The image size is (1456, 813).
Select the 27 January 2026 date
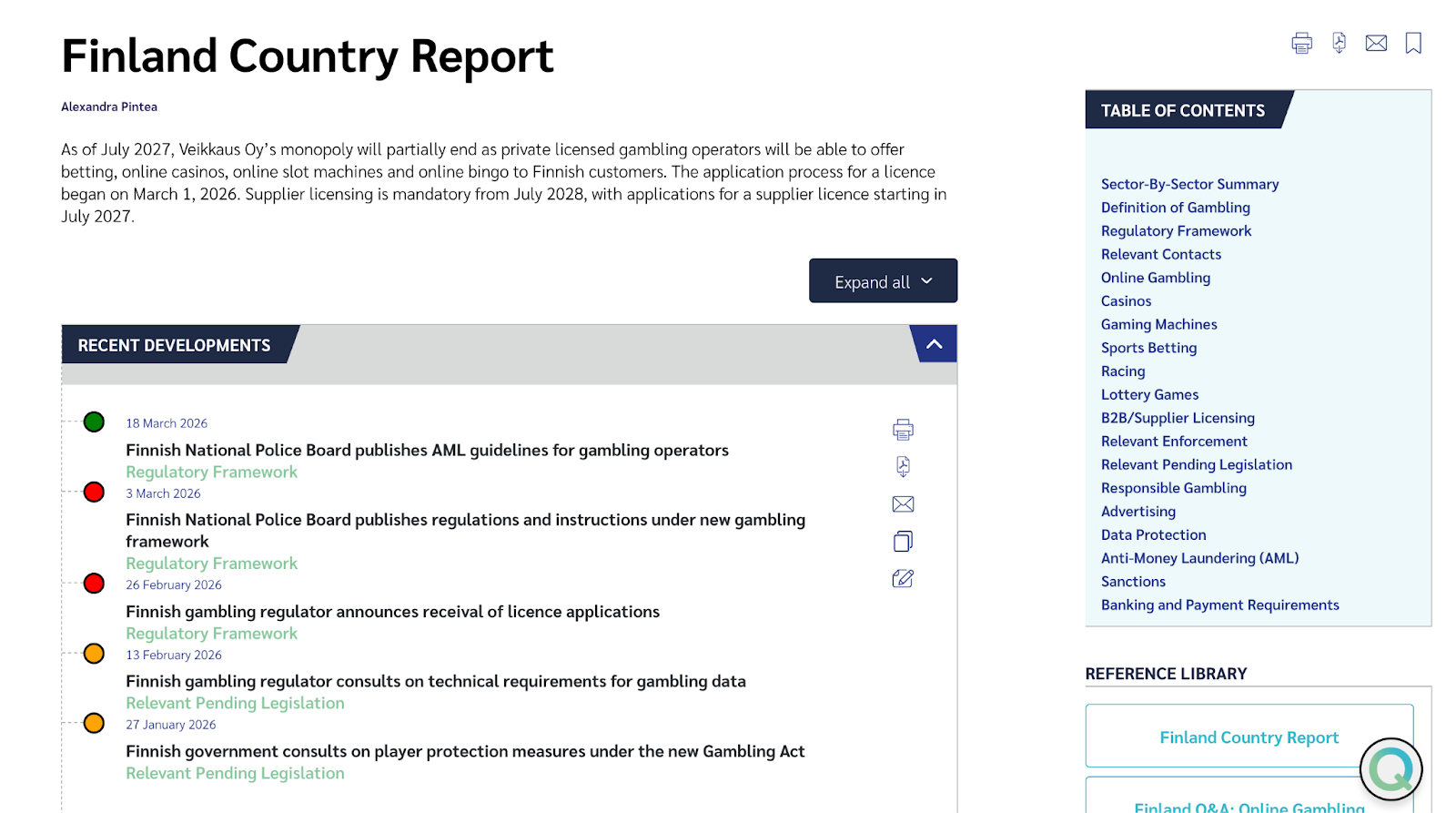pos(171,725)
